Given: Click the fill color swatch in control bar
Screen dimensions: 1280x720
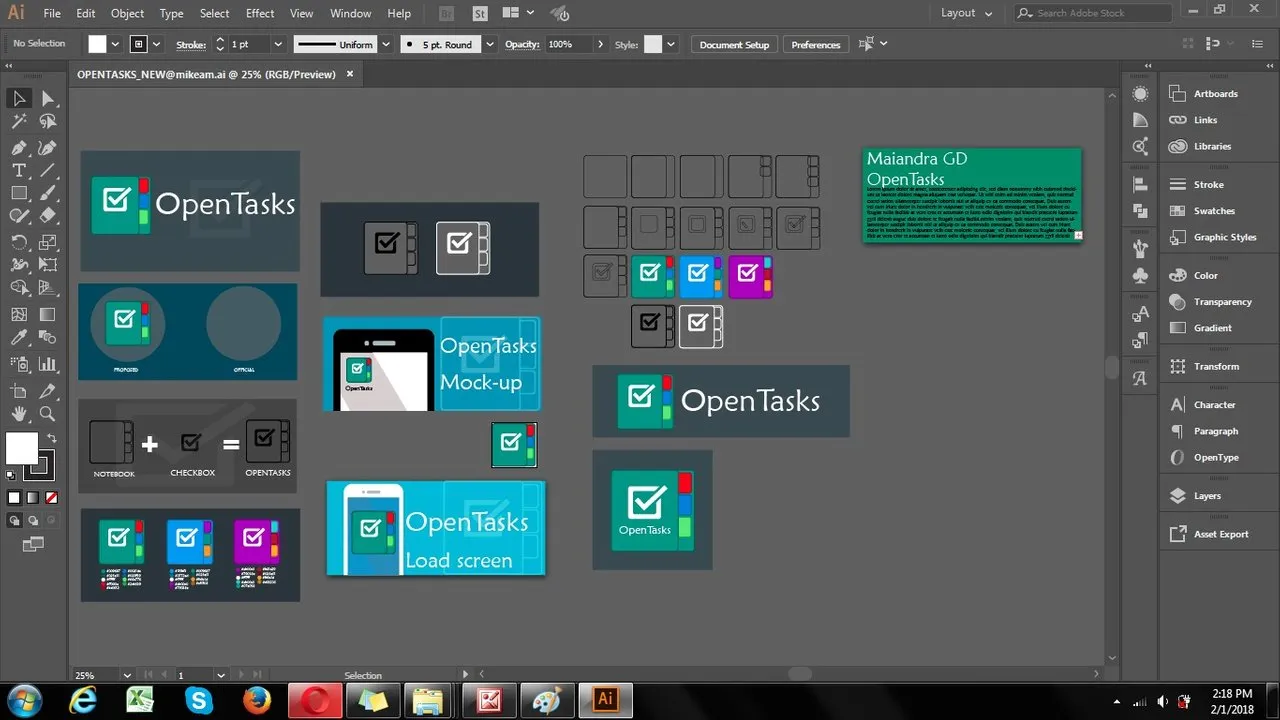Looking at the screenshot, I should (x=97, y=44).
